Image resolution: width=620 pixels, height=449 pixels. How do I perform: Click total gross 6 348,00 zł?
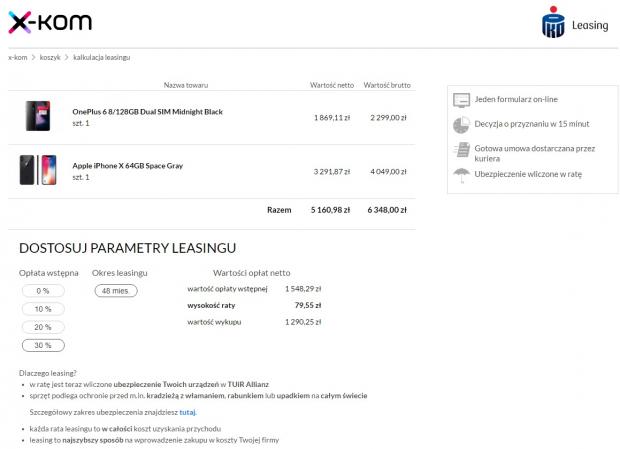pyautogui.click(x=387, y=210)
